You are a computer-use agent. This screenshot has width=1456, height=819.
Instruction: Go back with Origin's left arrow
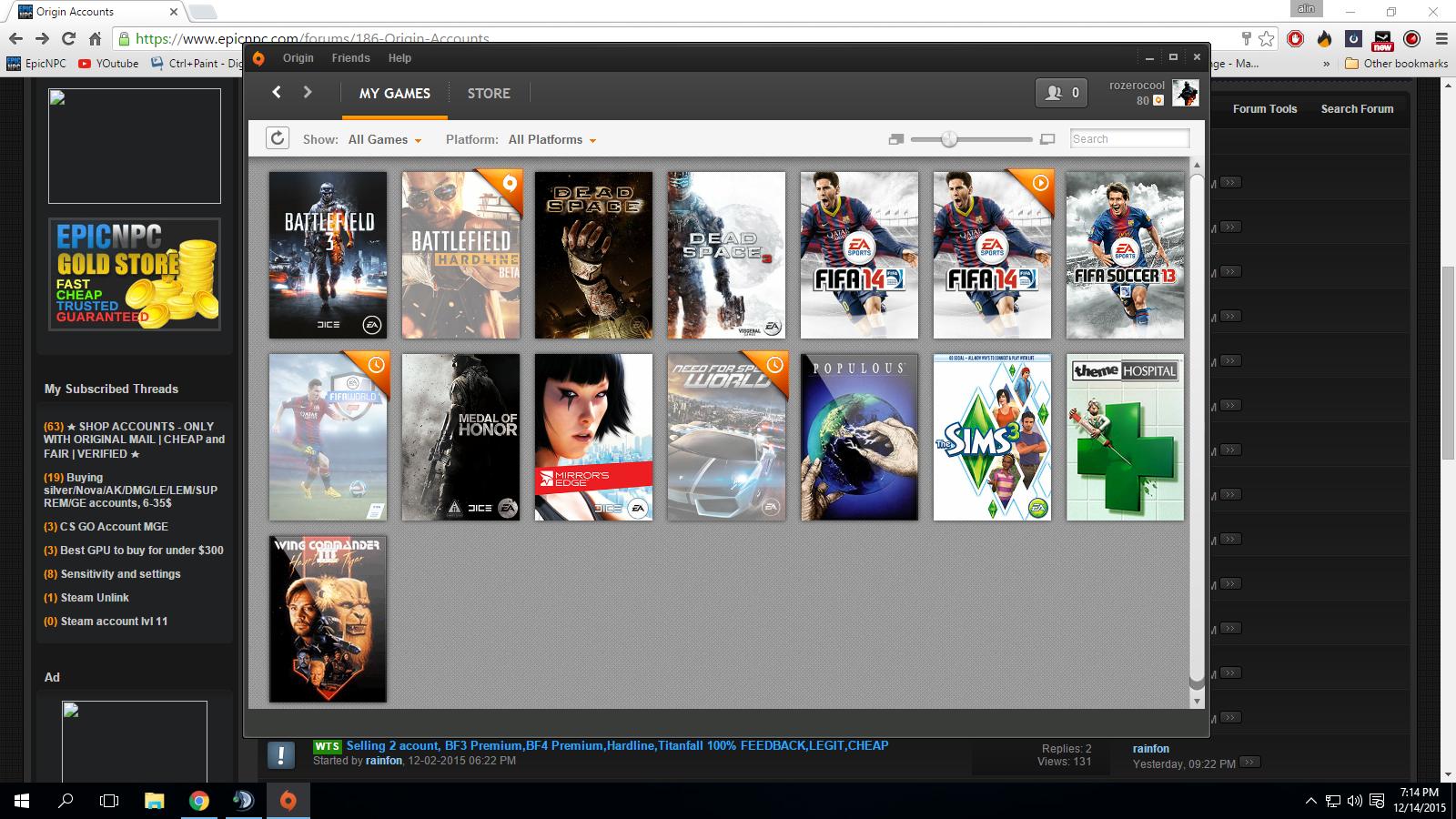pyautogui.click(x=277, y=92)
